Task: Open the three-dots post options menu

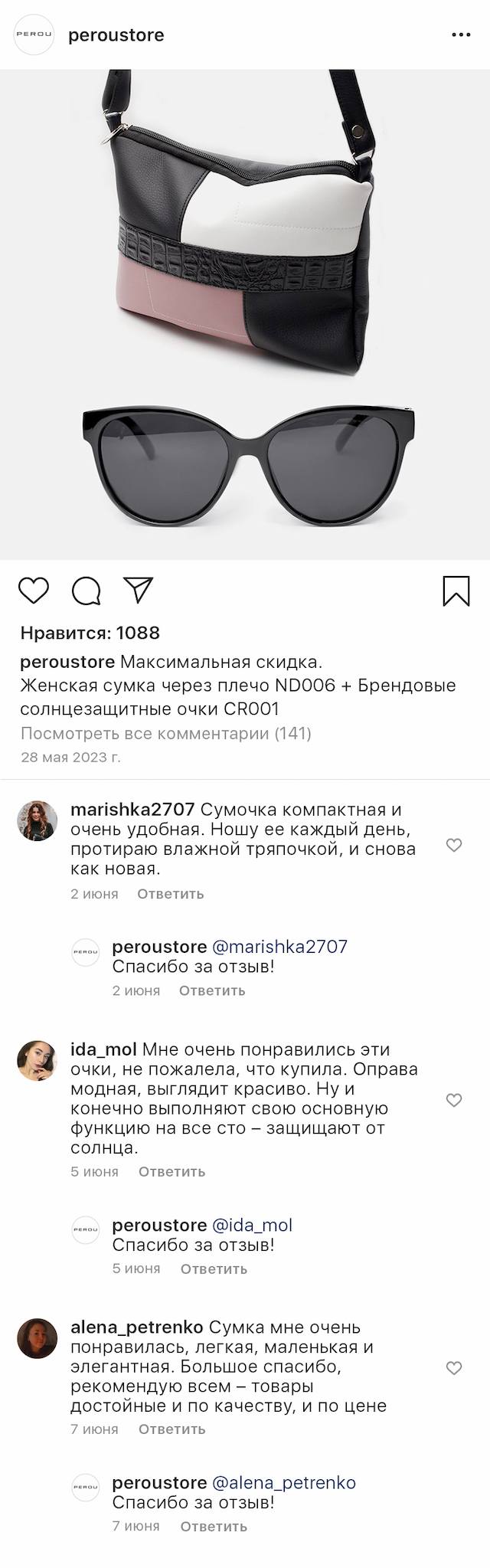Action: [461, 35]
